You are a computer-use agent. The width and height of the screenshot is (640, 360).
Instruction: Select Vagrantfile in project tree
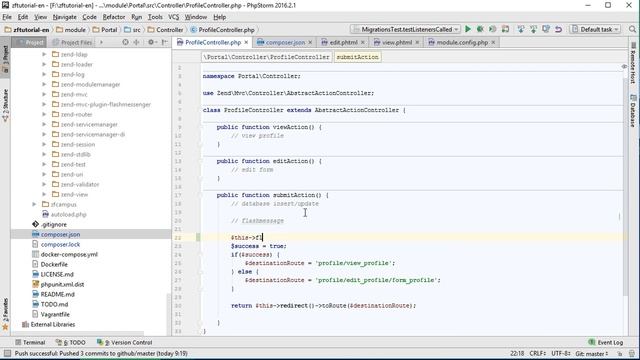(x=55, y=314)
